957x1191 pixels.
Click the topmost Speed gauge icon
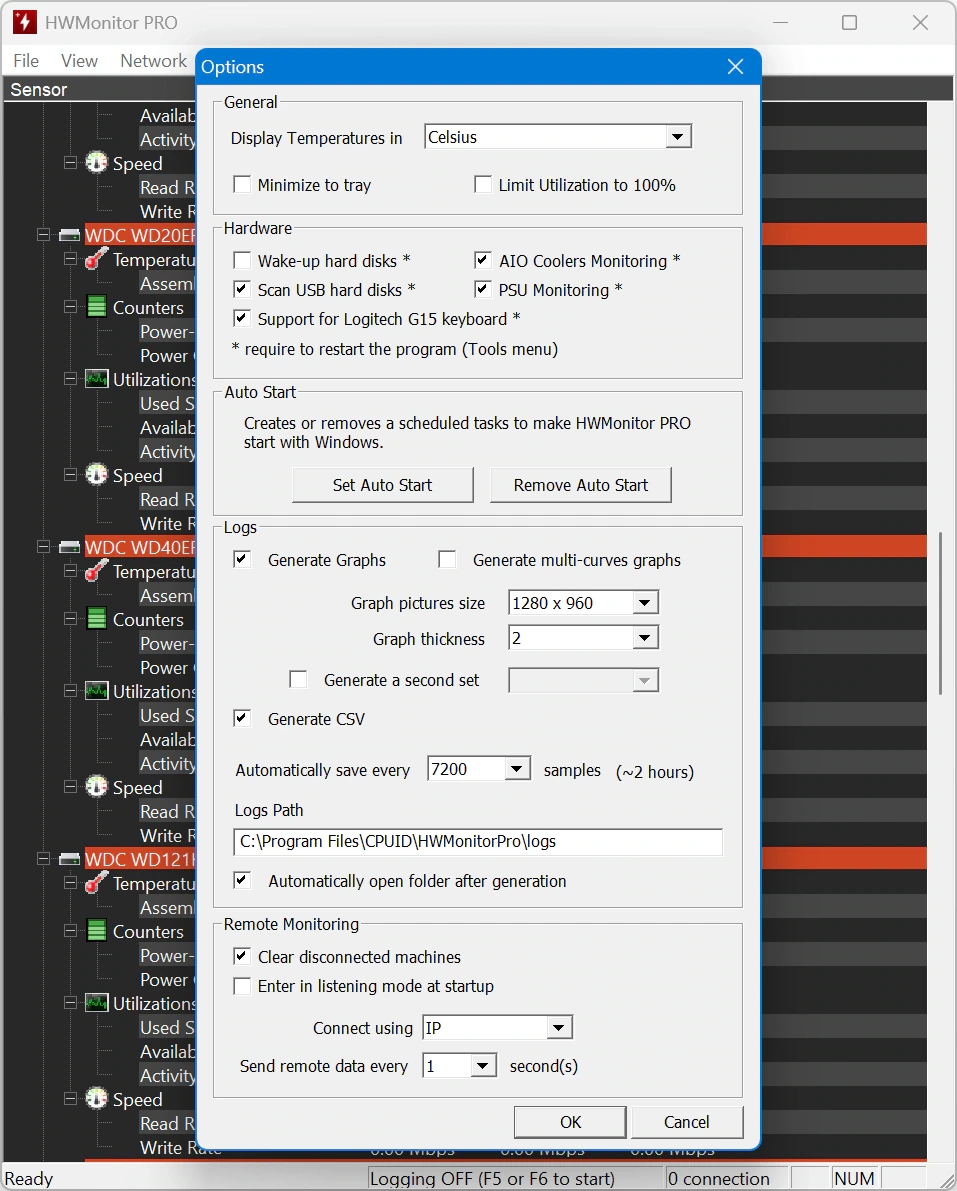96,163
